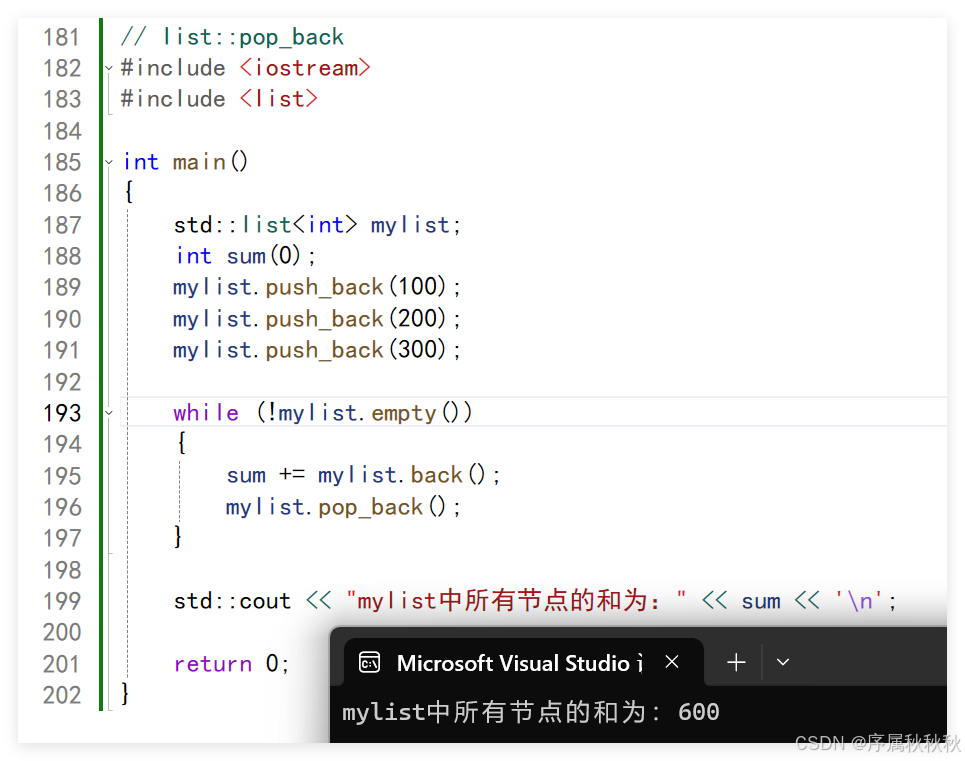Screen dimensions: 965x761
Task: Click console output text 'mylist中所有节点的和为：'
Action: (x=501, y=712)
